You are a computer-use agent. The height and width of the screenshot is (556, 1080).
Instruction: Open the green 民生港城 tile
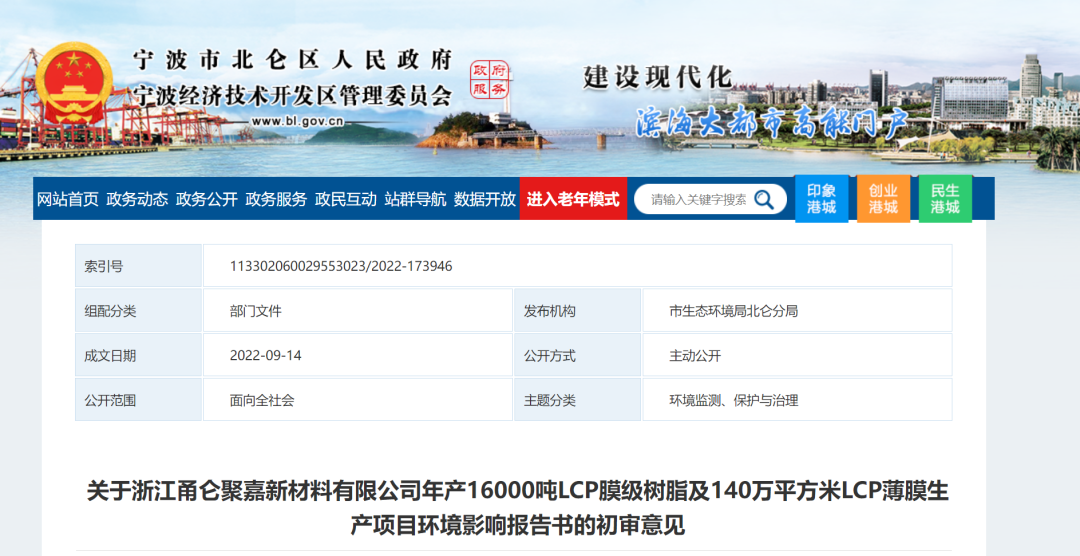(x=945, y=199)
